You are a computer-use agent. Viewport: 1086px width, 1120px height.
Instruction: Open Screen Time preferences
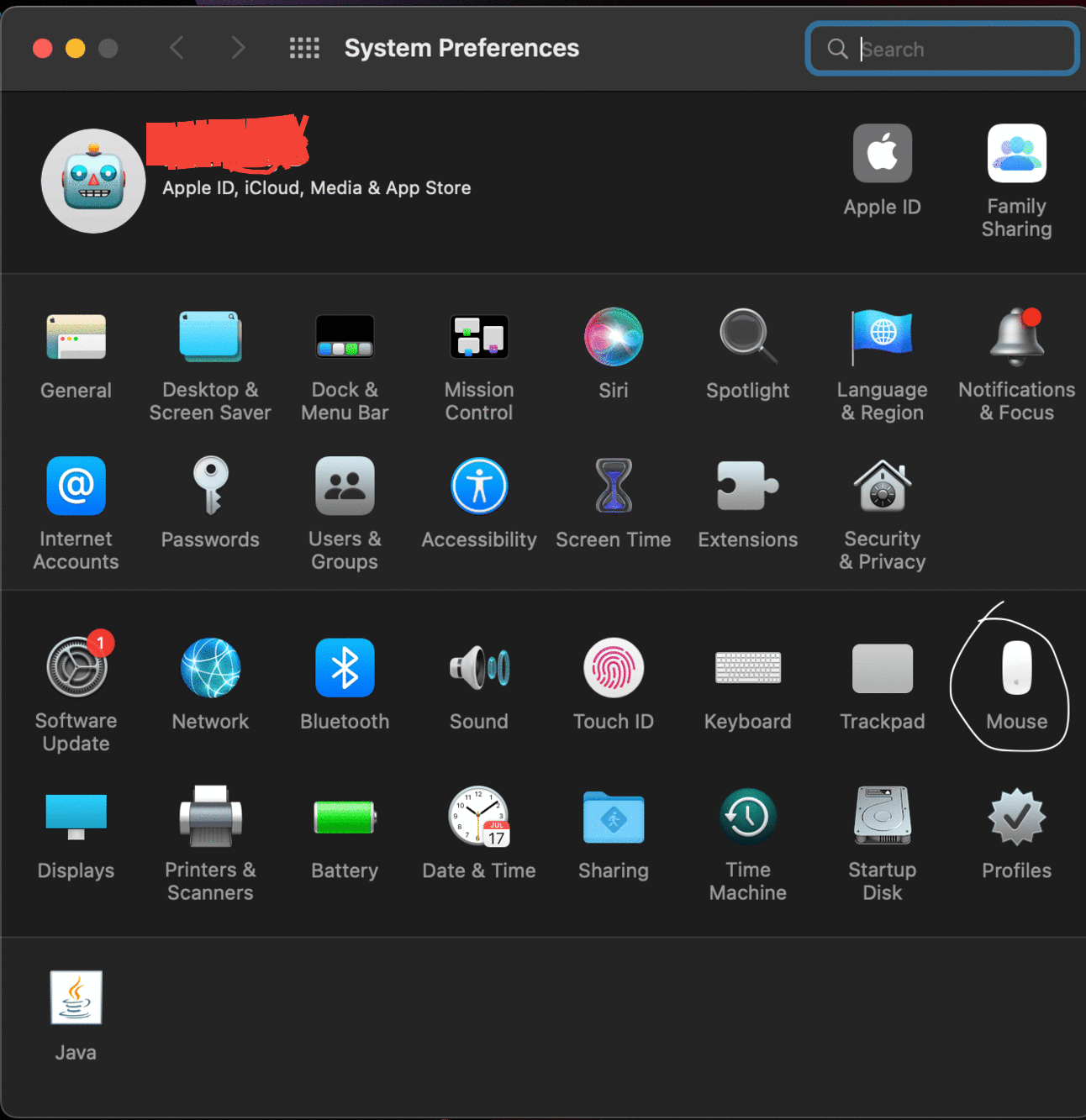pos(614,486)
